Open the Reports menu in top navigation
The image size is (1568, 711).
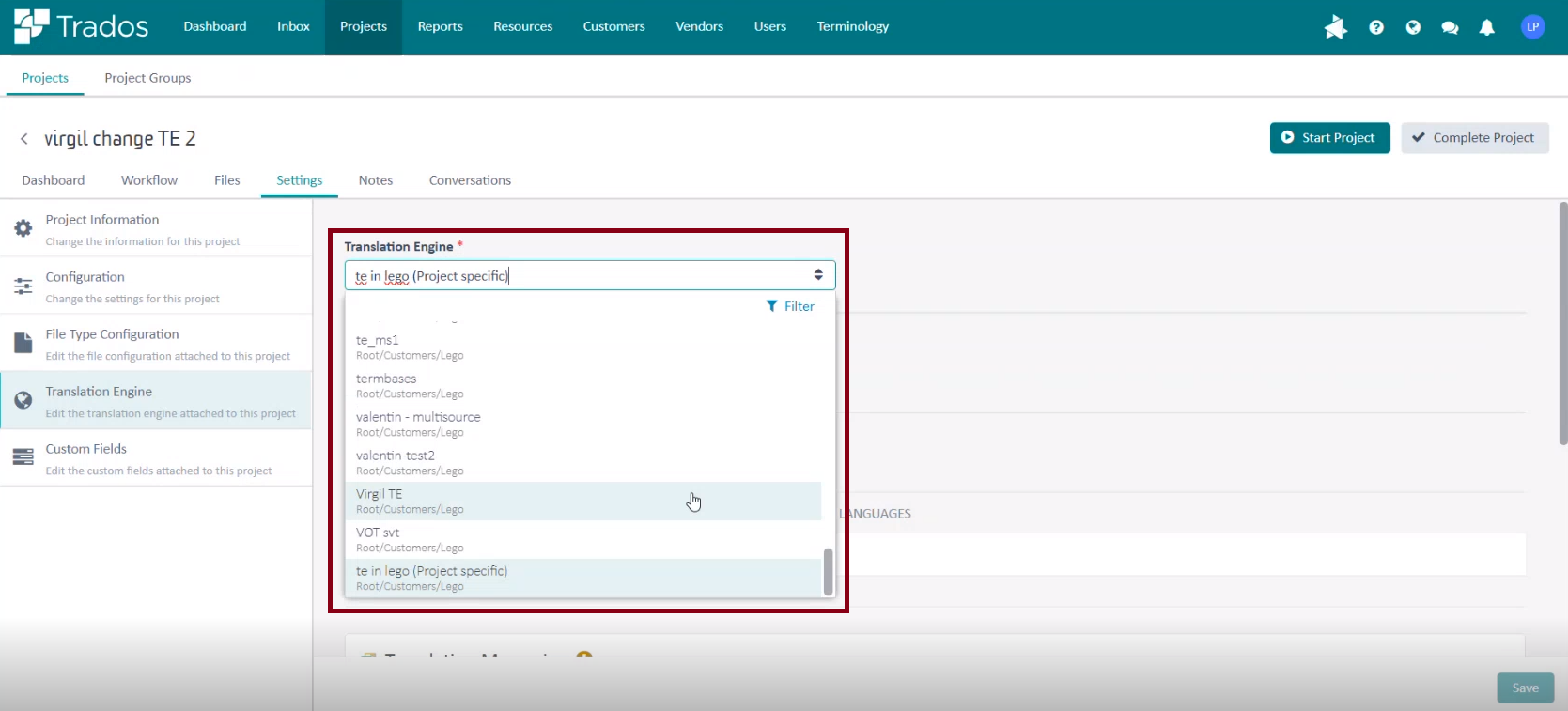(x=440, y=27)
